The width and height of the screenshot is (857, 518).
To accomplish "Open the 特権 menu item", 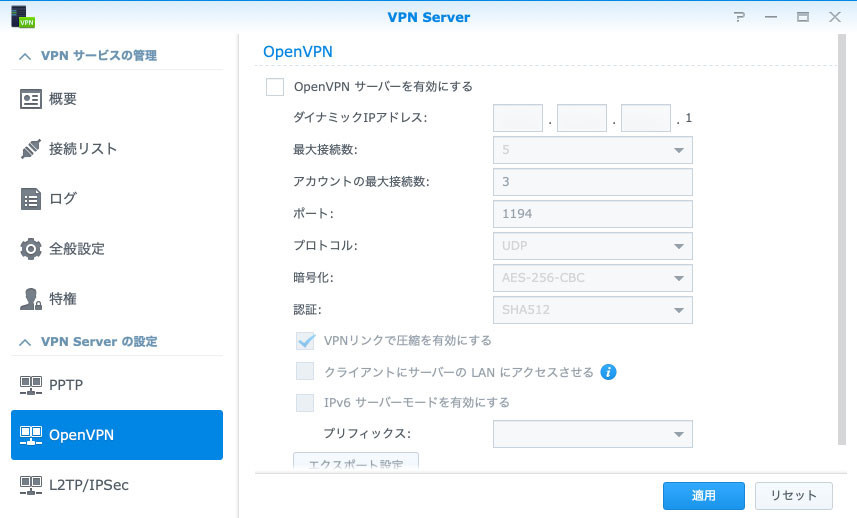I will coord(117,299).
